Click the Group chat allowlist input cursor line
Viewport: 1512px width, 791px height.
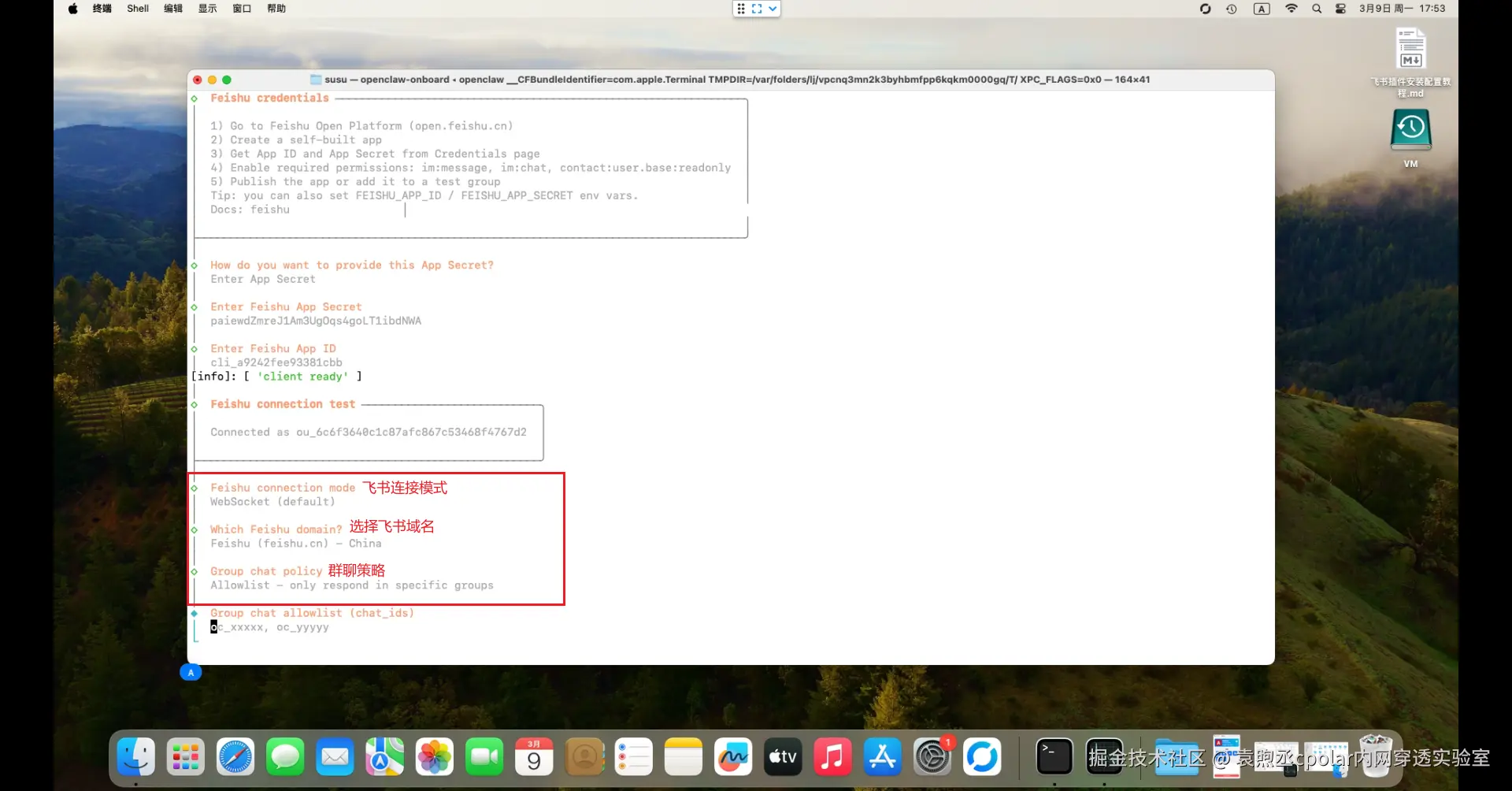[269, 627]
